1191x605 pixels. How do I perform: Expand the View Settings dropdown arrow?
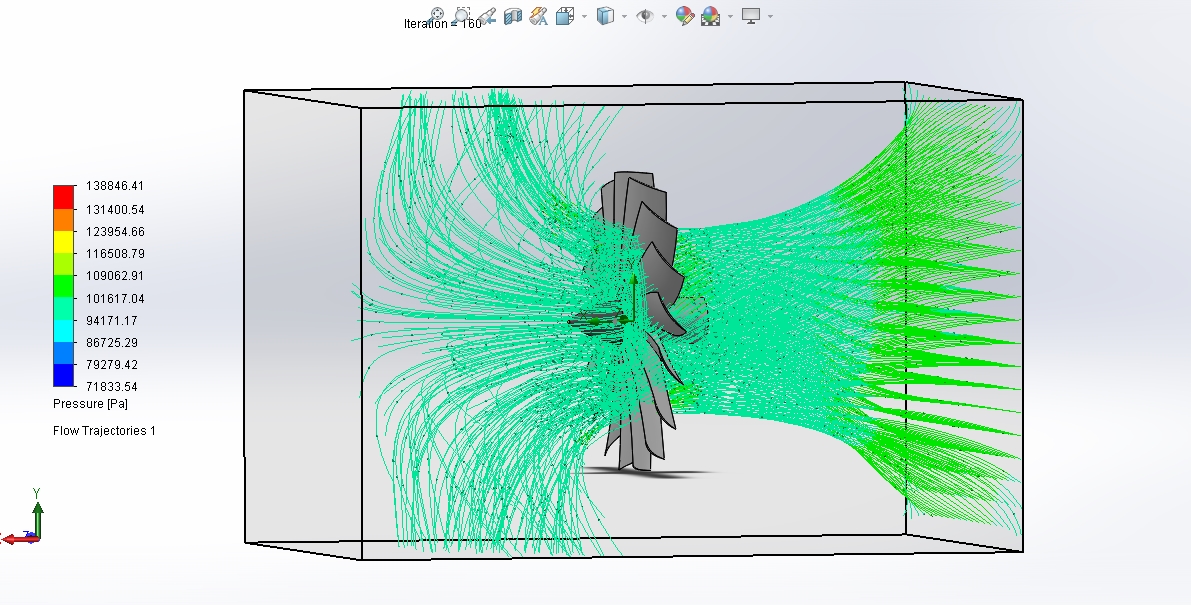(x=771, y=16)
